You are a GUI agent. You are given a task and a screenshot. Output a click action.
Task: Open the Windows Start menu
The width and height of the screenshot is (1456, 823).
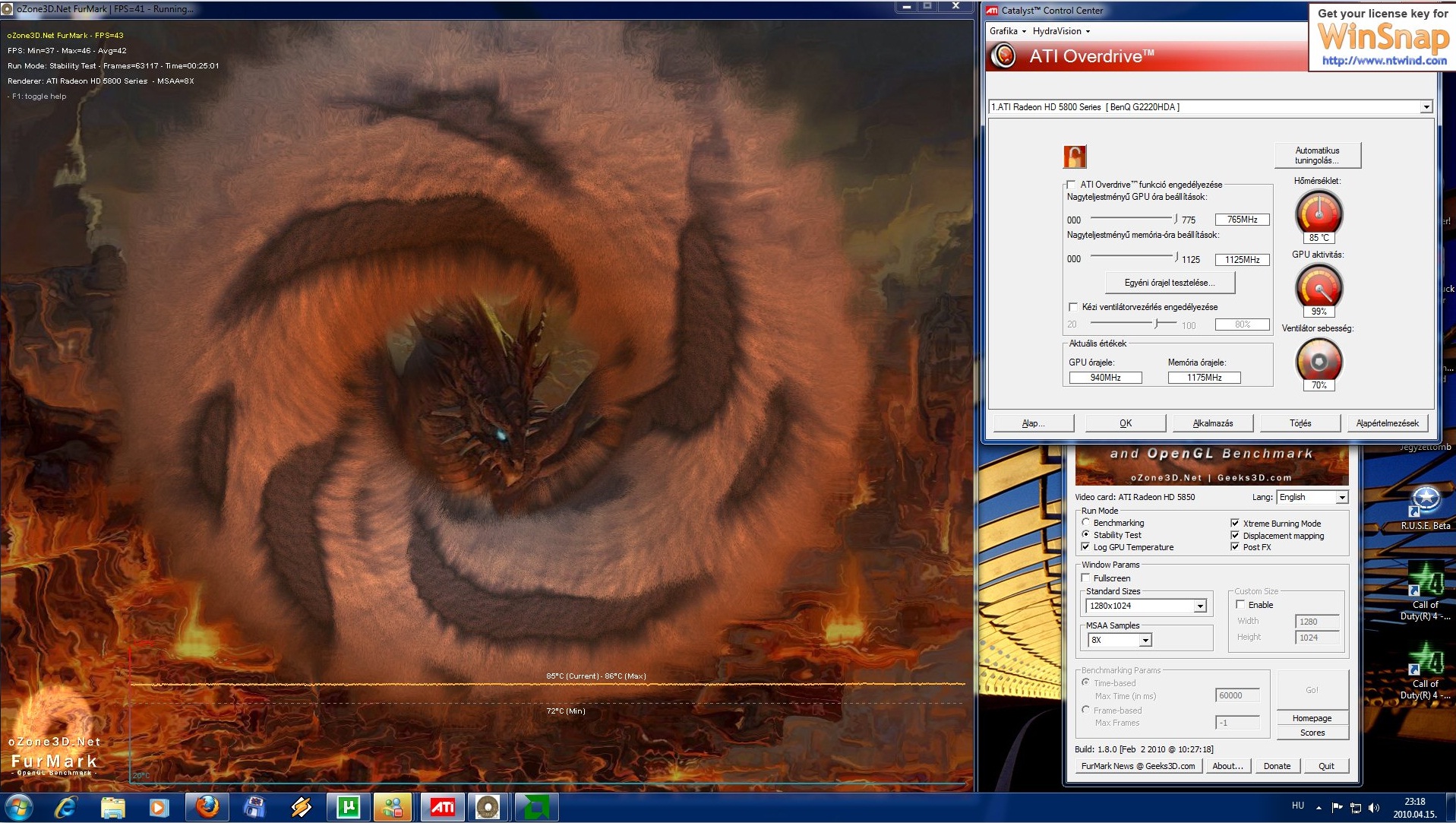coord(19,807)
